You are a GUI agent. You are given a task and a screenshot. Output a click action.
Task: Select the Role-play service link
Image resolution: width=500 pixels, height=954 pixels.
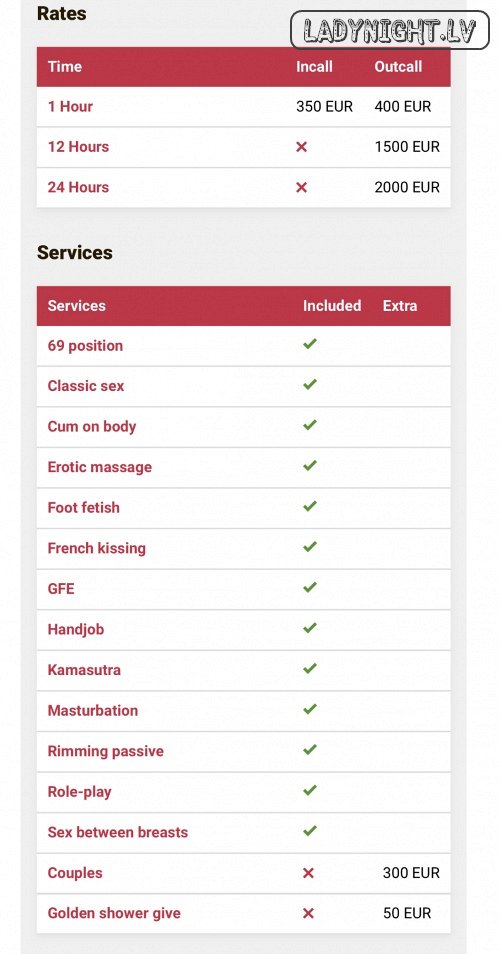pos(79,792)
